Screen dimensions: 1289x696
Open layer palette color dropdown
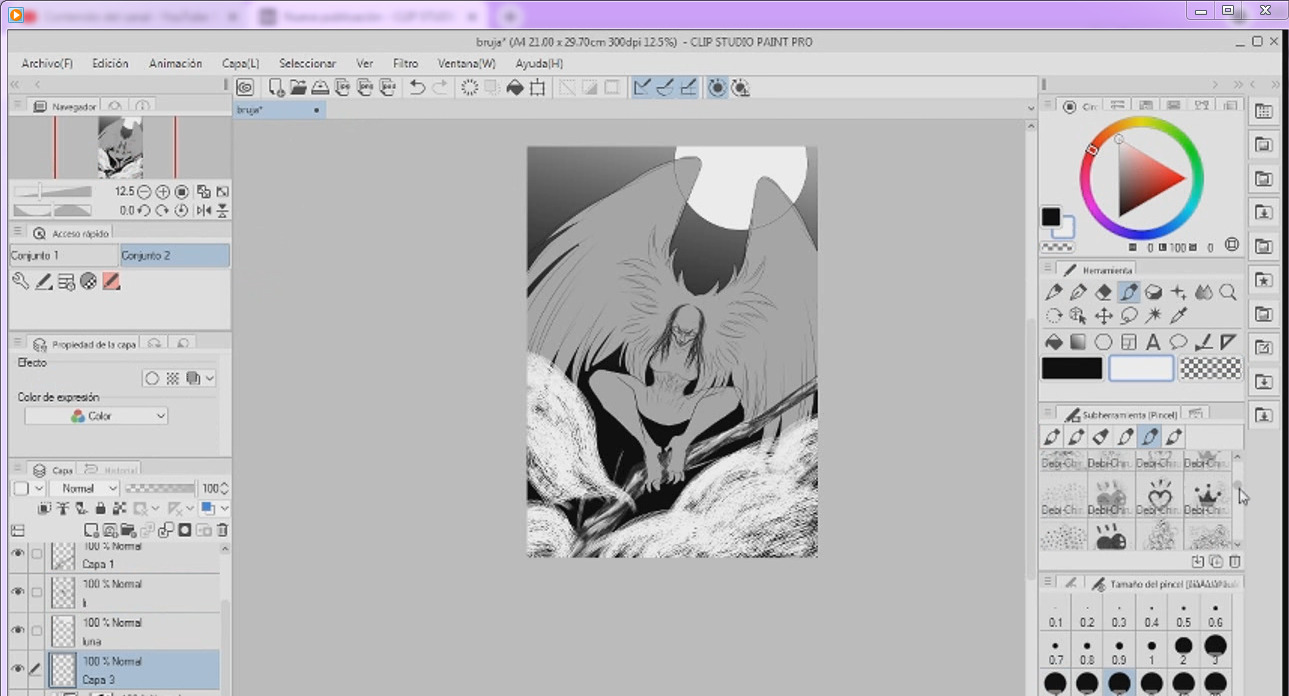pos(28,489)
